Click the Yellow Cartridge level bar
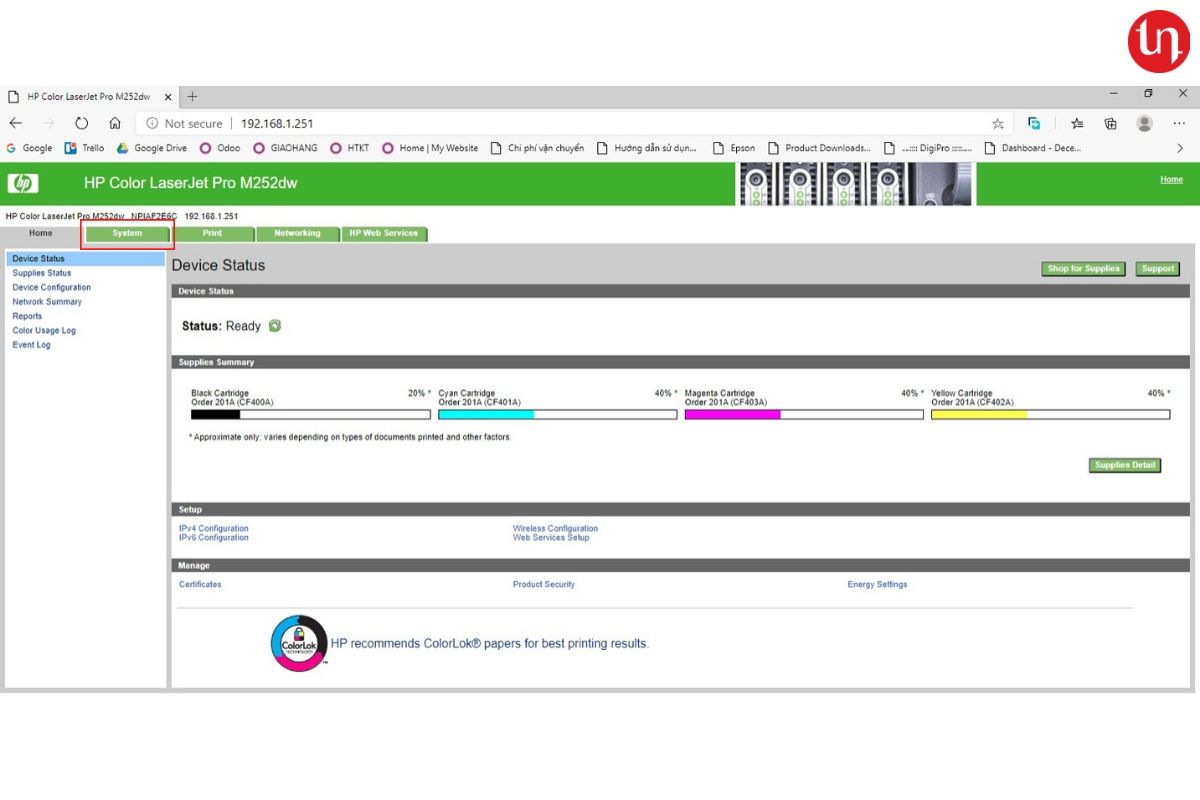Image resolution: width=1200 pixels, height=800 pixels. tap(1051, 414)
